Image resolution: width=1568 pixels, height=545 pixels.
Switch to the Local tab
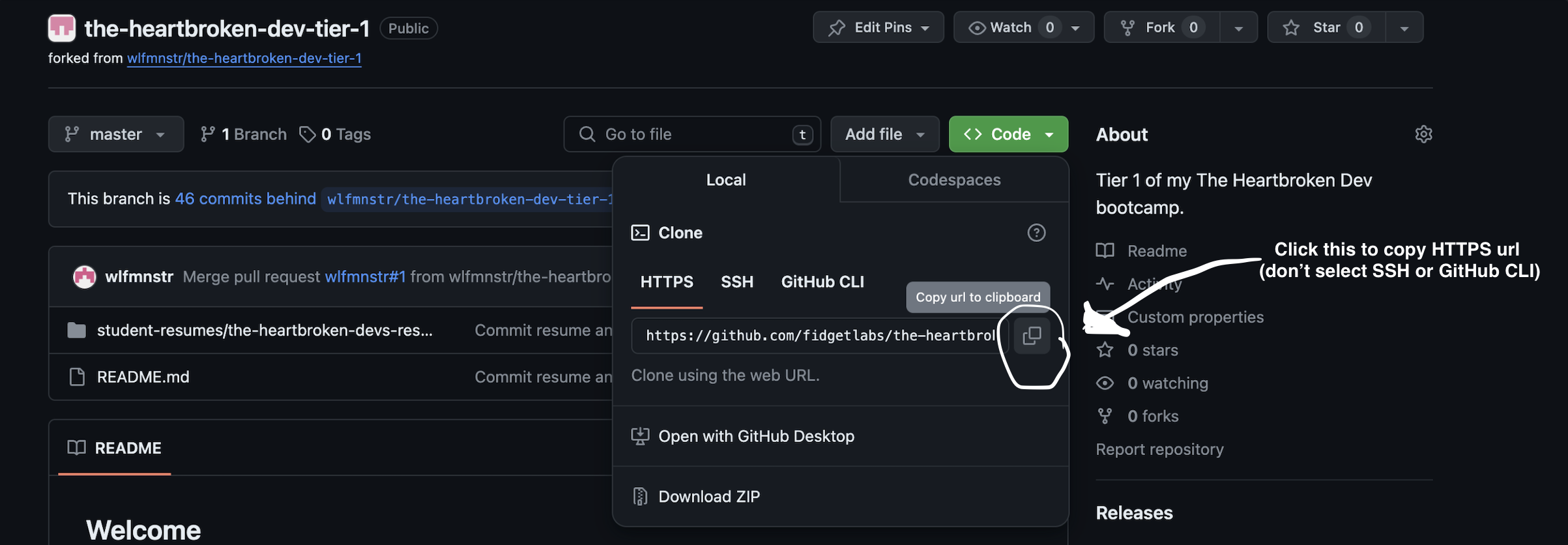(726, 180)
